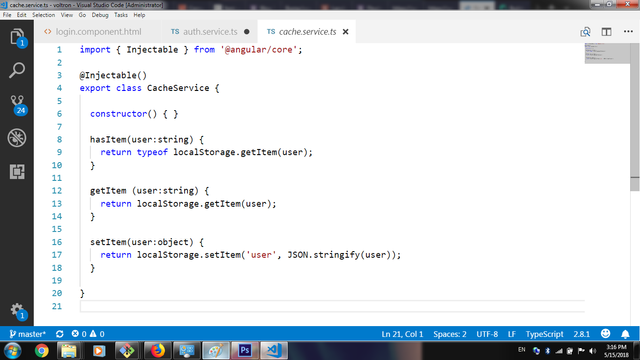Open Firefox from the taskbar

(x=157, y=351)
